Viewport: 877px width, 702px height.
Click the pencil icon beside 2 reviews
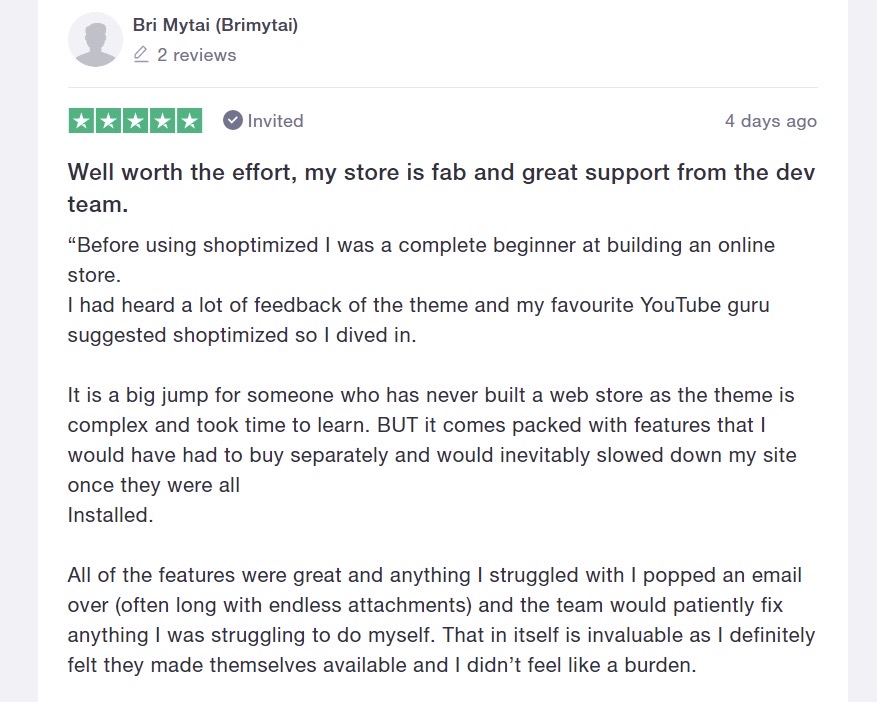141,54
